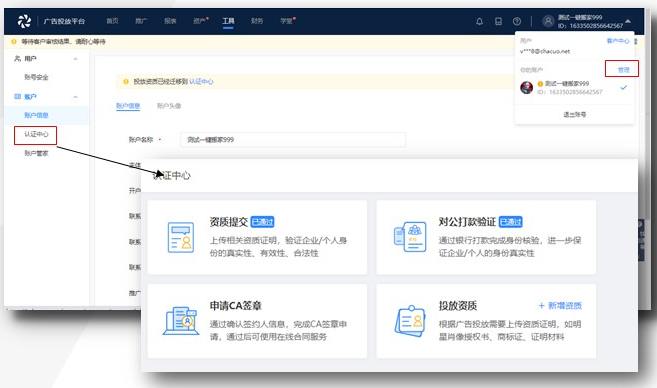Image resolution: width=657 pixels, height=388 pixels.
Task: Click the 资质提交 document icon
Action: [x=181, y=237]
